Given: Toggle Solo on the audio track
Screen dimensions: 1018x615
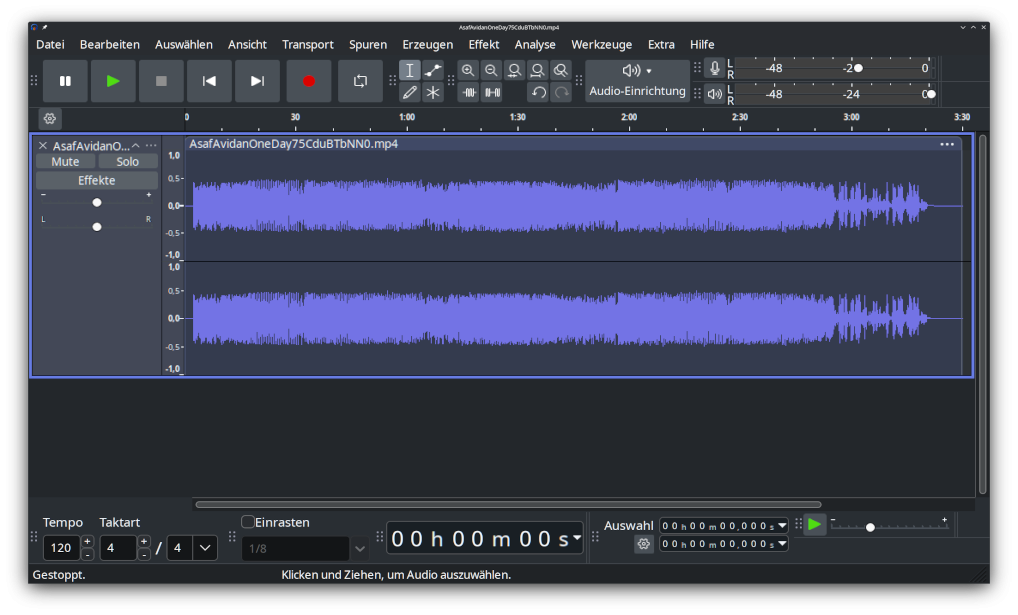Looking at the screenshot, I should (128, 161).
